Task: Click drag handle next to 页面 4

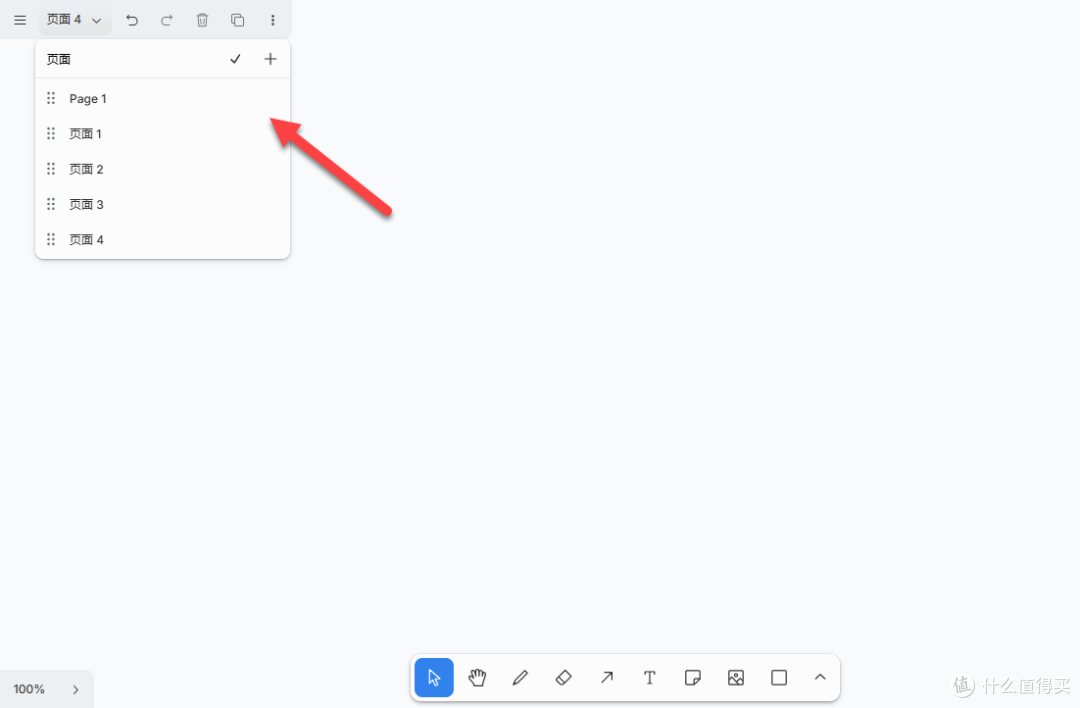Action: pos(51,239)
